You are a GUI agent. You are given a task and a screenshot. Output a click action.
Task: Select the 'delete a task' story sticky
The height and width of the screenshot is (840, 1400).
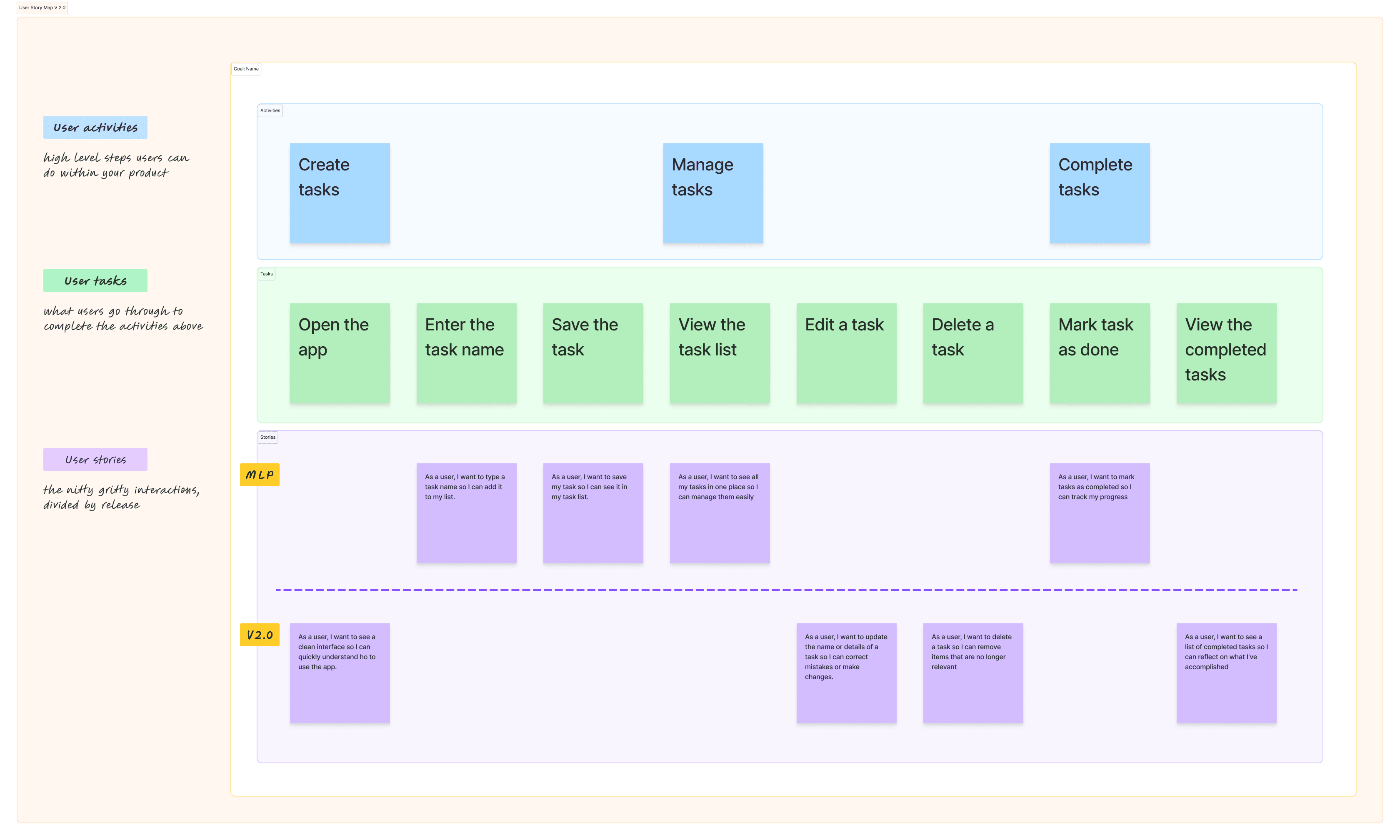pos(973,673)
